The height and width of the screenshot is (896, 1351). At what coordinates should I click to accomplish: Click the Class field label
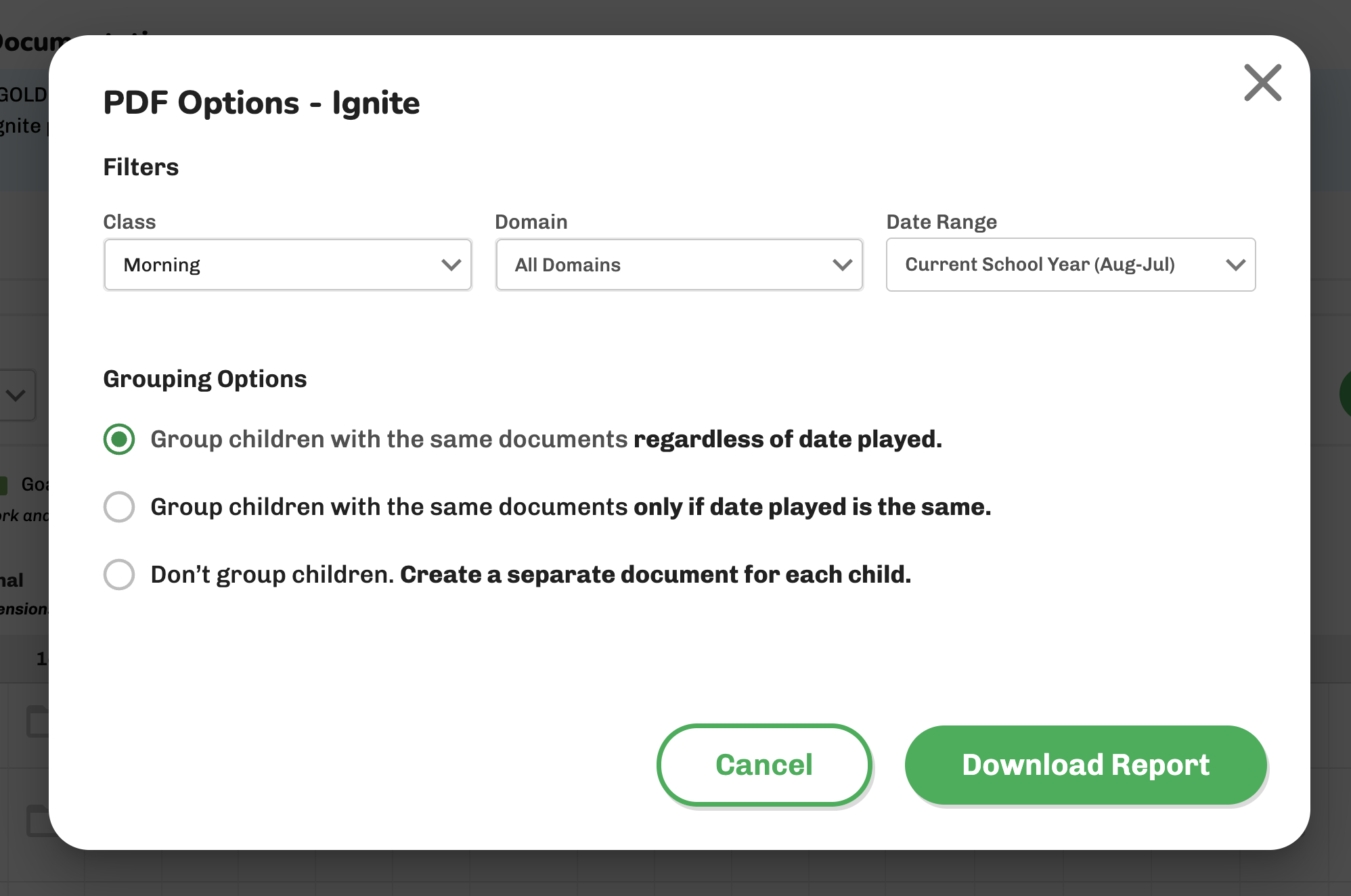pos(129,222)
